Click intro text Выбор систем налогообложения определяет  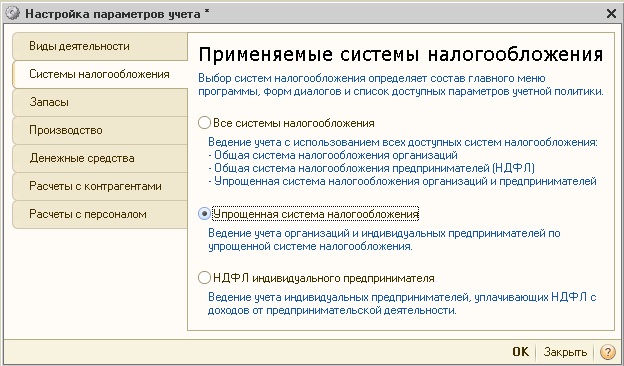click(x=401, y=85)
